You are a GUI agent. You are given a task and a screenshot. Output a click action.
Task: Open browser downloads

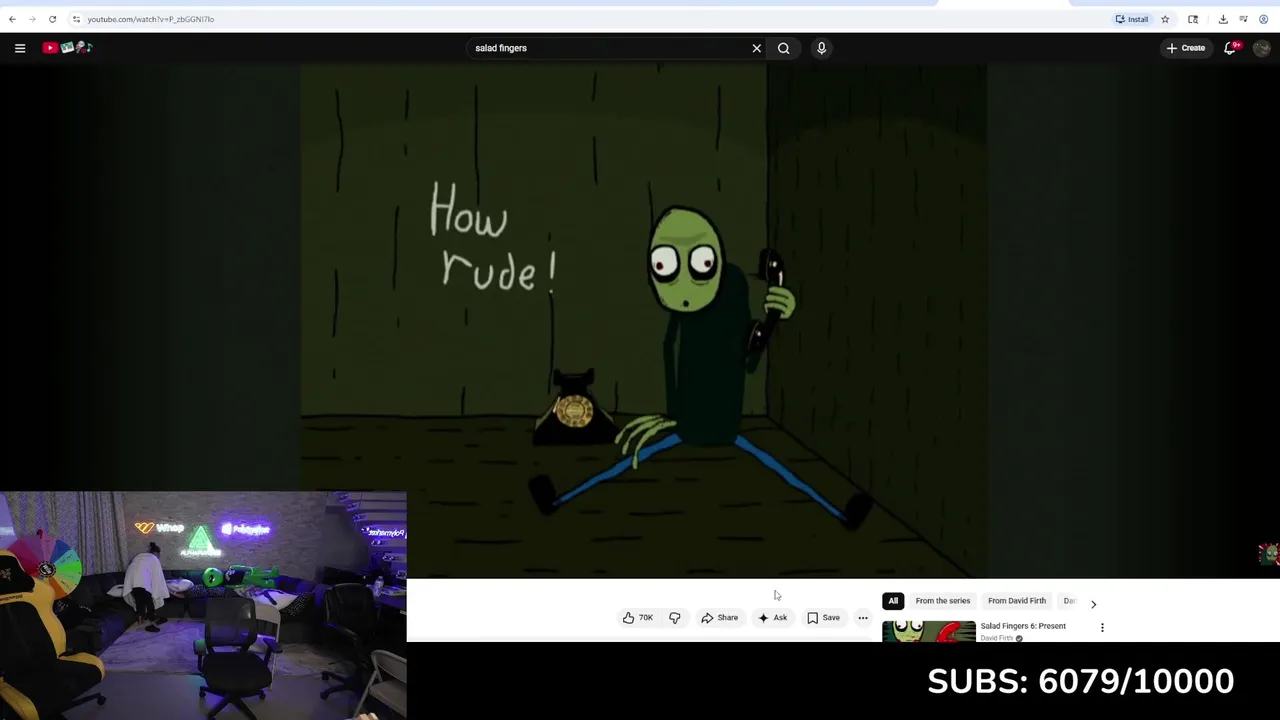coord(1223,19)
